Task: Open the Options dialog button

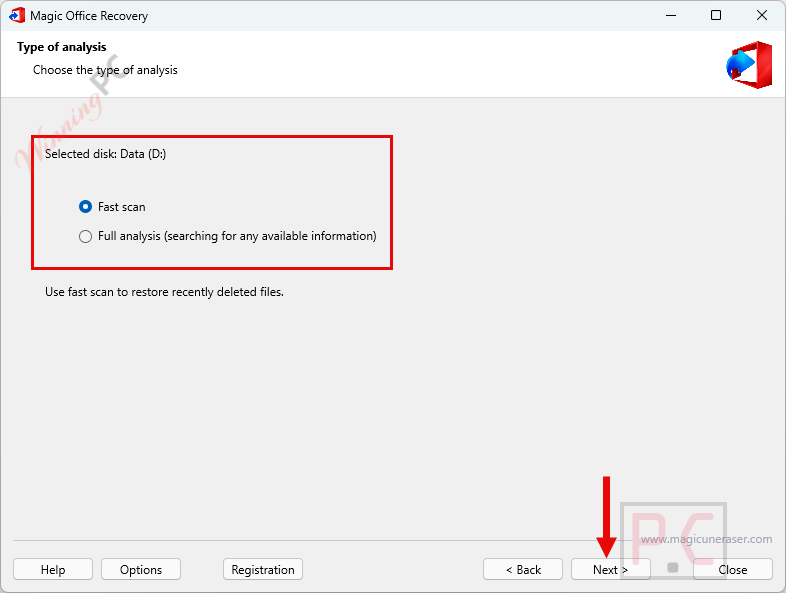Action: (x=141, y=569)
